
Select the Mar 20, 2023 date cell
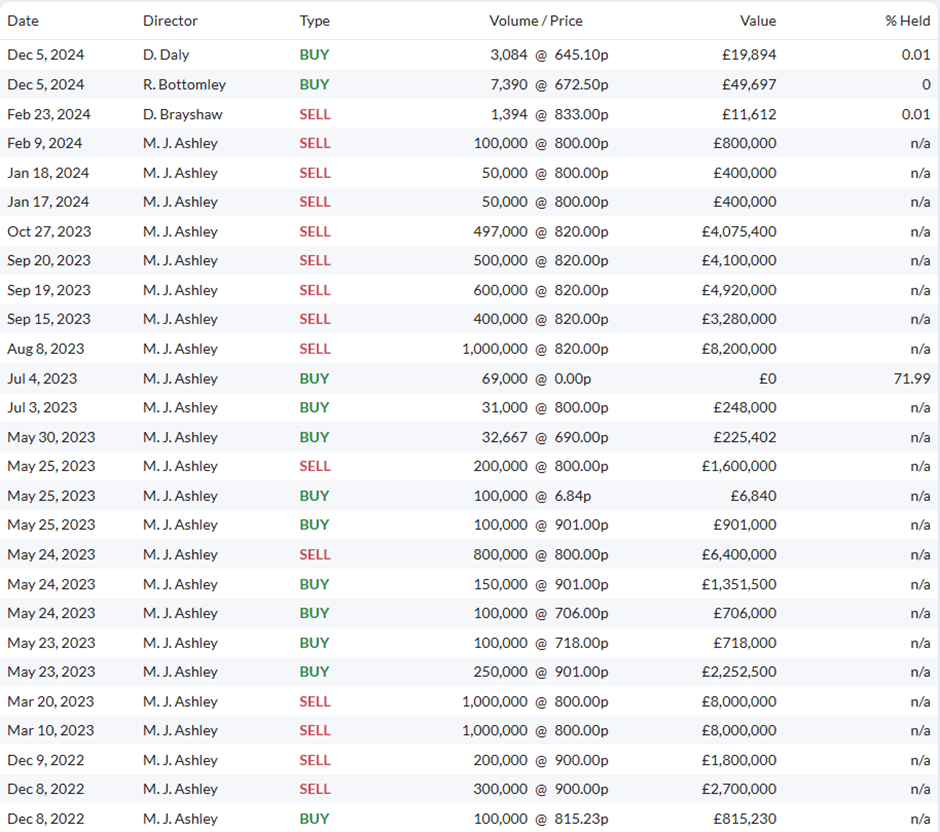tap(50, 701)
